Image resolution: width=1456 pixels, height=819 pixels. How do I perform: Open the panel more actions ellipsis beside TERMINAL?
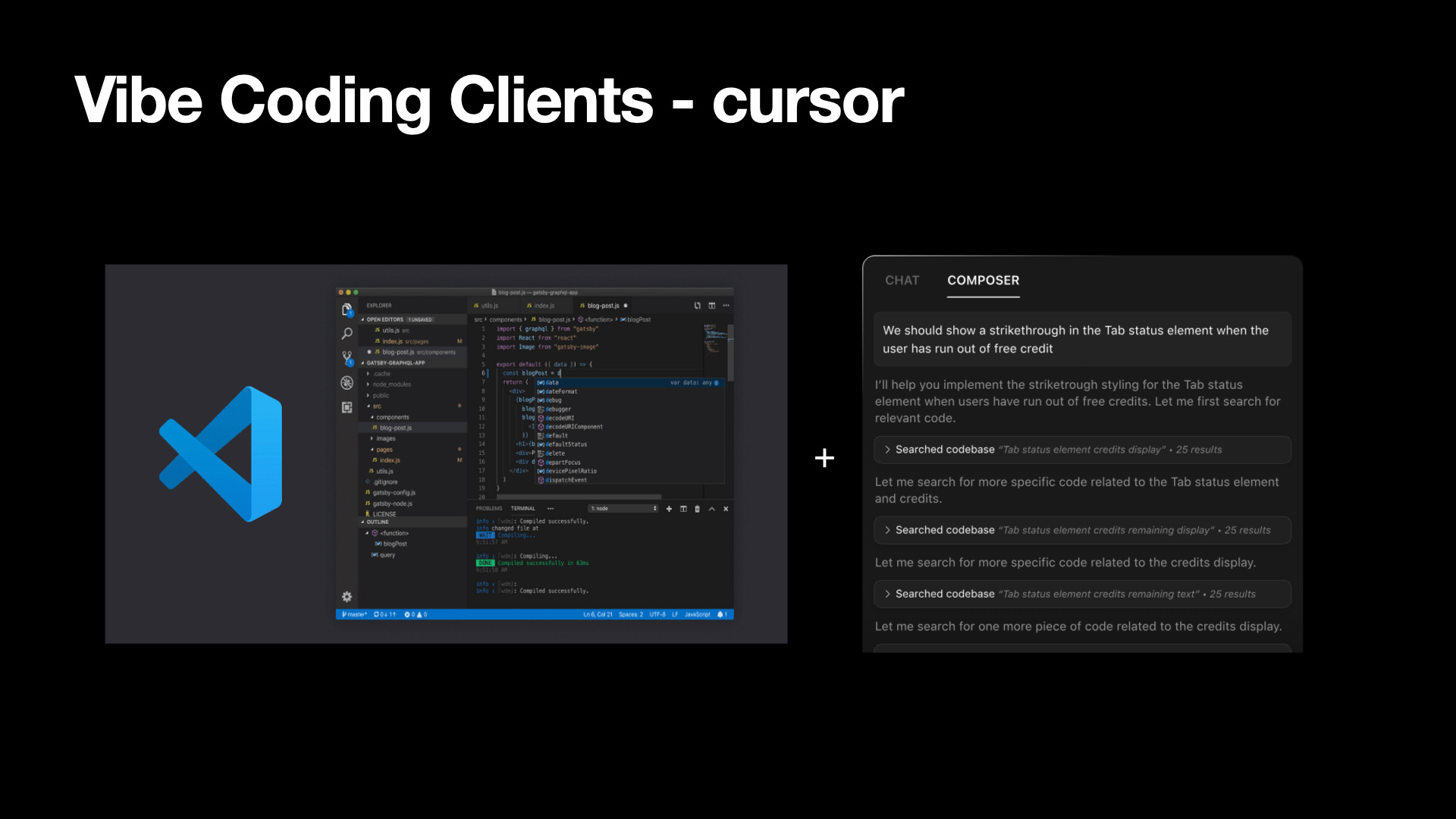[x=551, y=509]
